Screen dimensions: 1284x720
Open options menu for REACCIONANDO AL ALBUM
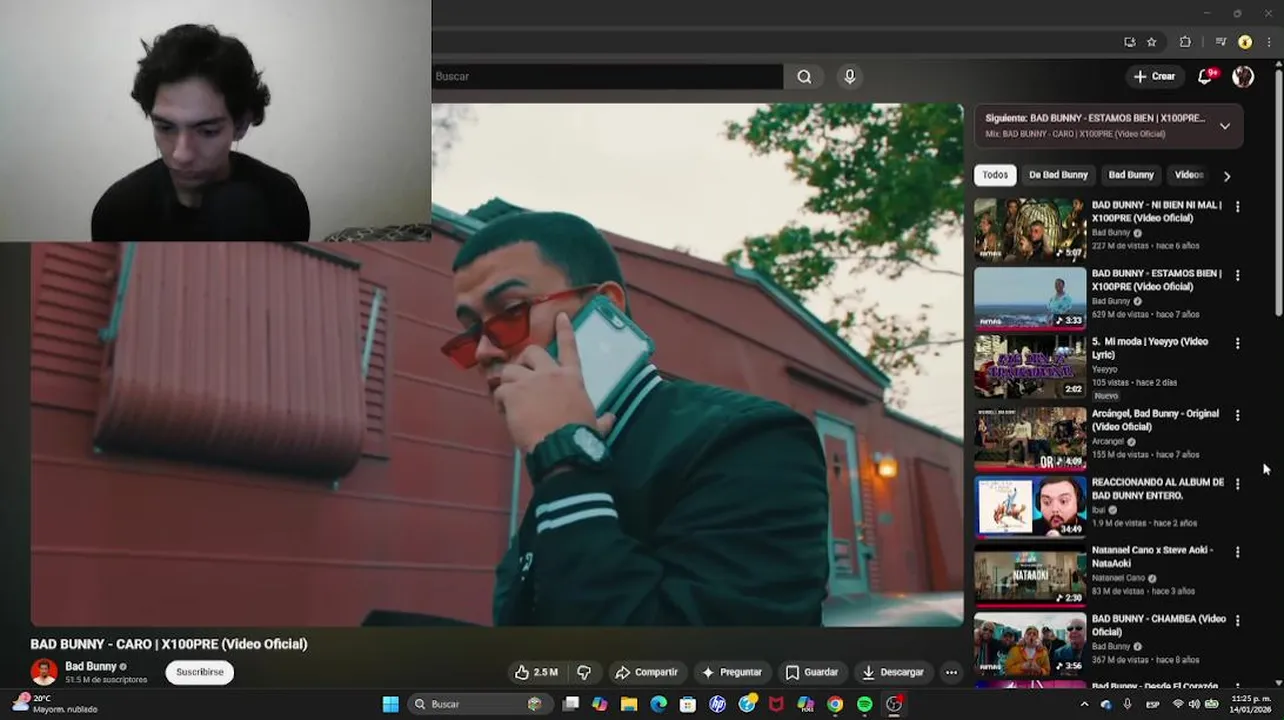(x=1238, y=484)
